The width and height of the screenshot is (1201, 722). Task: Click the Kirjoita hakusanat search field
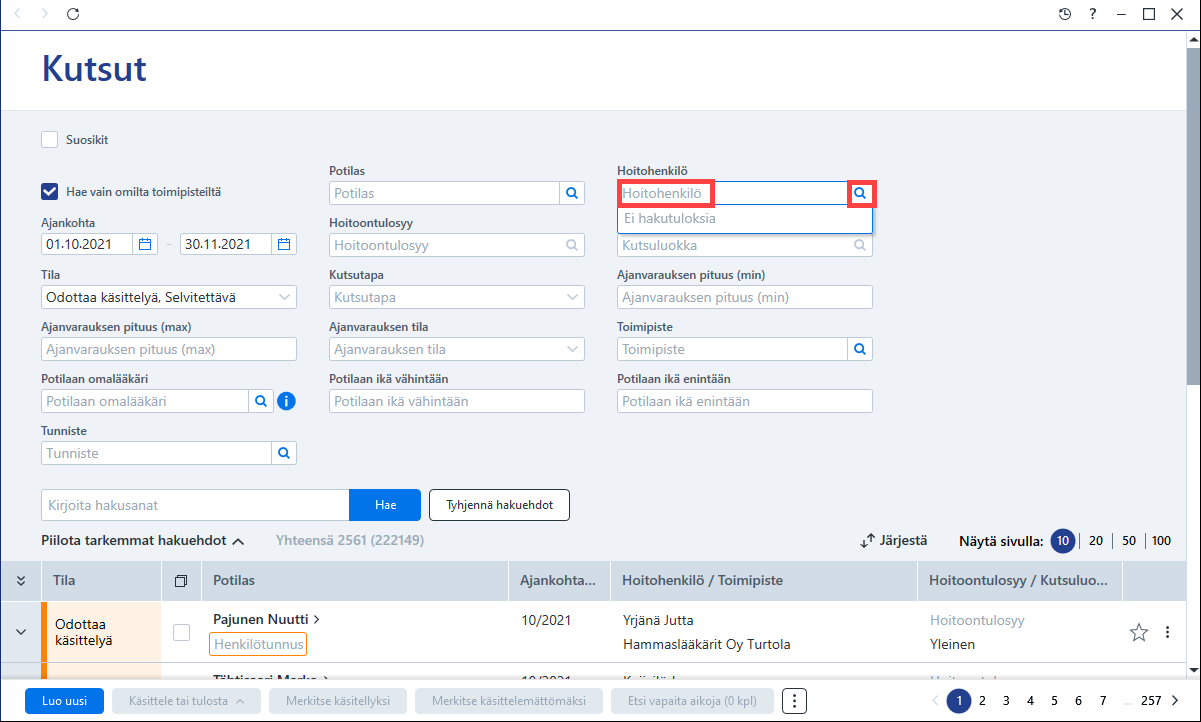pyautogui.click(x=195, y=505)
